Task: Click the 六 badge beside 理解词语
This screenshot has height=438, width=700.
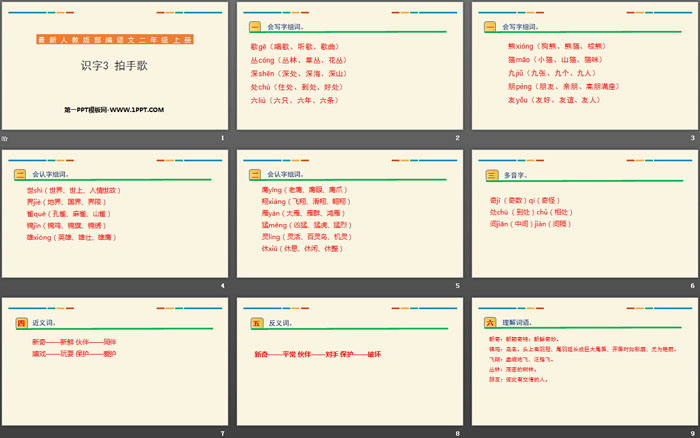Action: (490, 323)
